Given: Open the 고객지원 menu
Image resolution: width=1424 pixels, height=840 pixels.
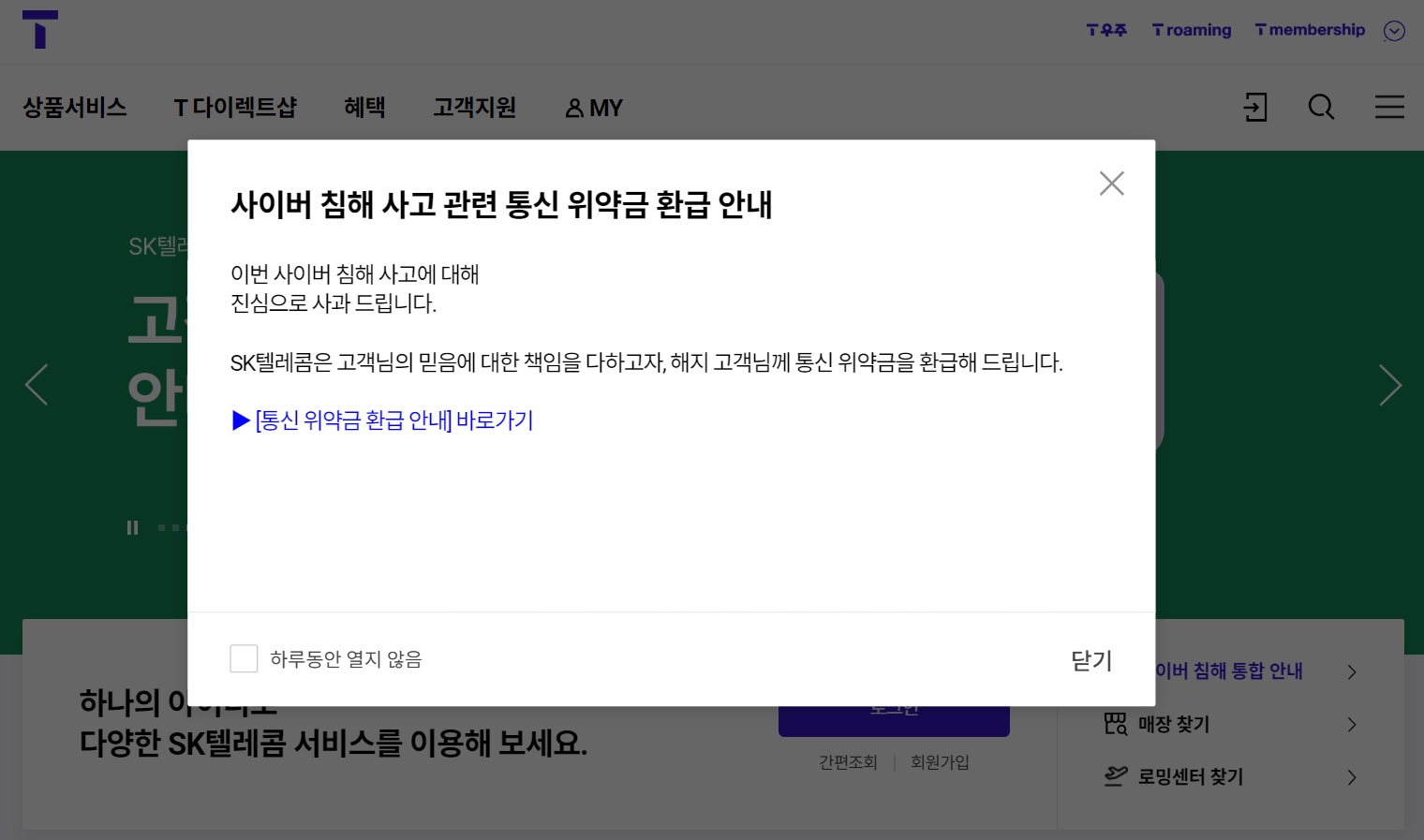Looking at the screenshot, I should pyautogui.click(x=473, y=108).
